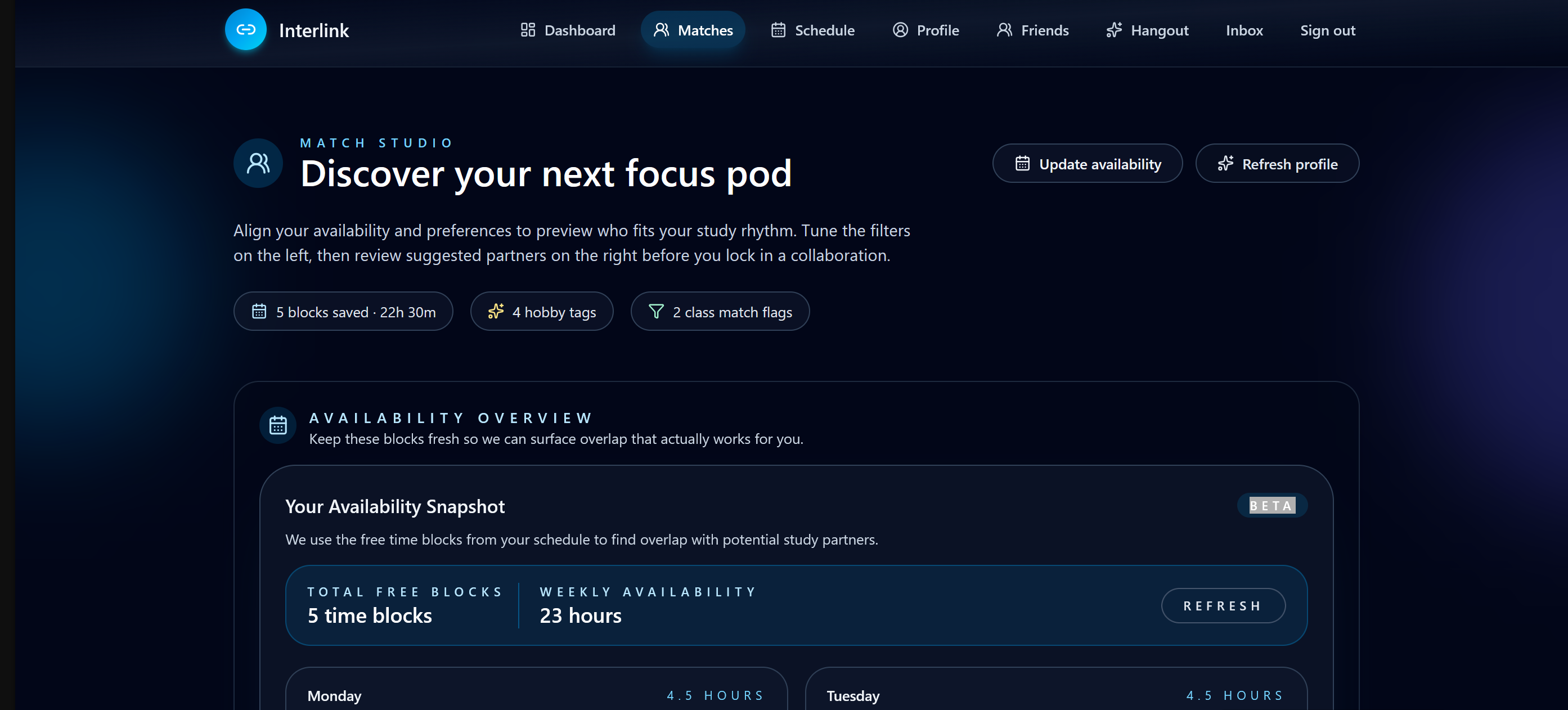This screenshot has height=710, width=1568.
Task: Select the Tuesday availability card
Action: point(1055,695)
